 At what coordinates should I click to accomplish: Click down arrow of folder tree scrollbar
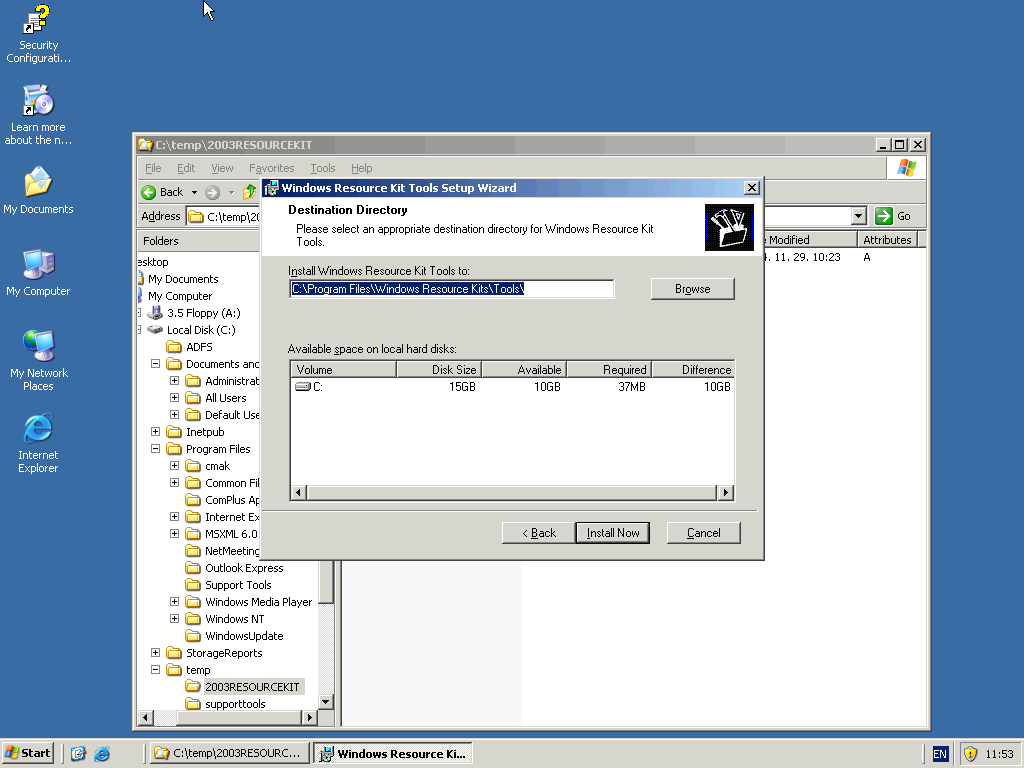326,702
